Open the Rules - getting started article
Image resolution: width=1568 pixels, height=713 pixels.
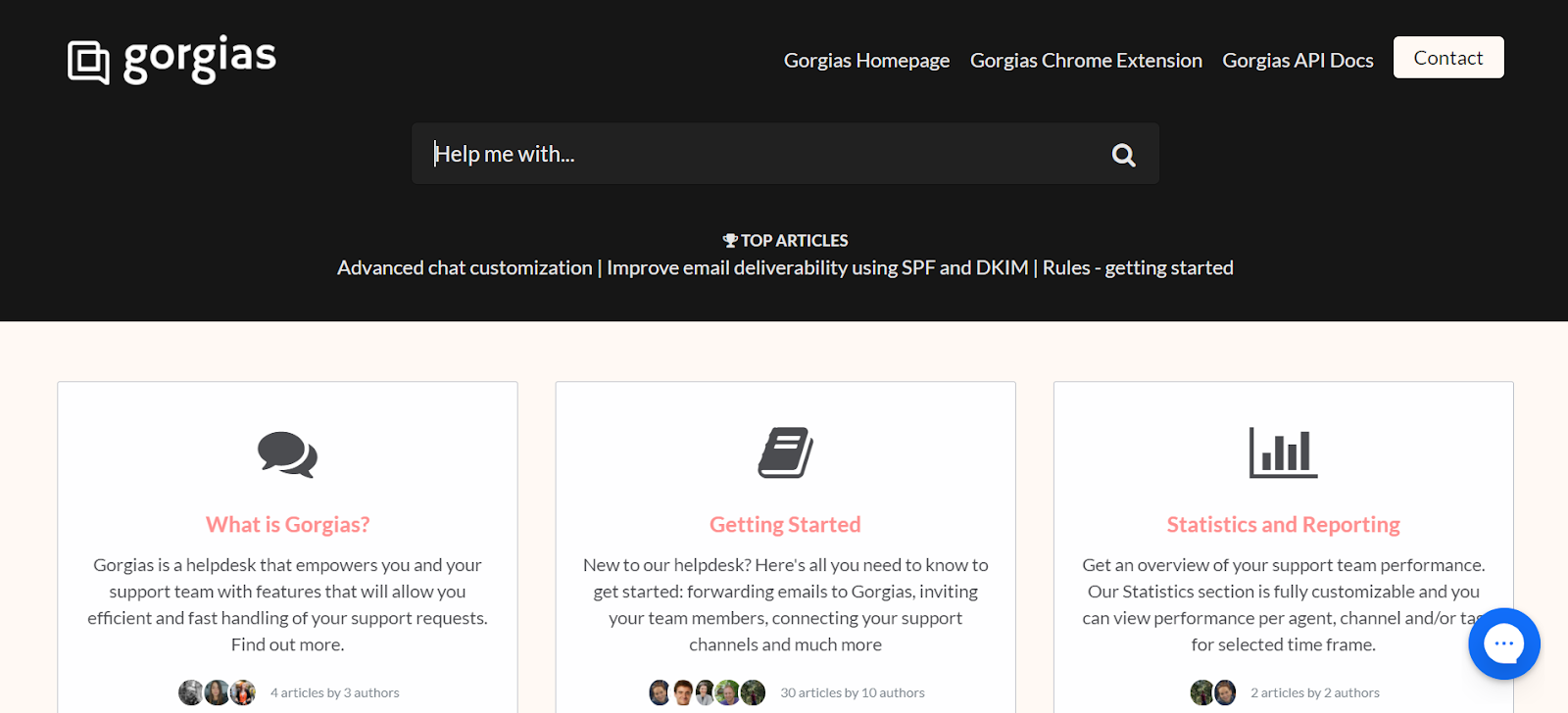1138,267
